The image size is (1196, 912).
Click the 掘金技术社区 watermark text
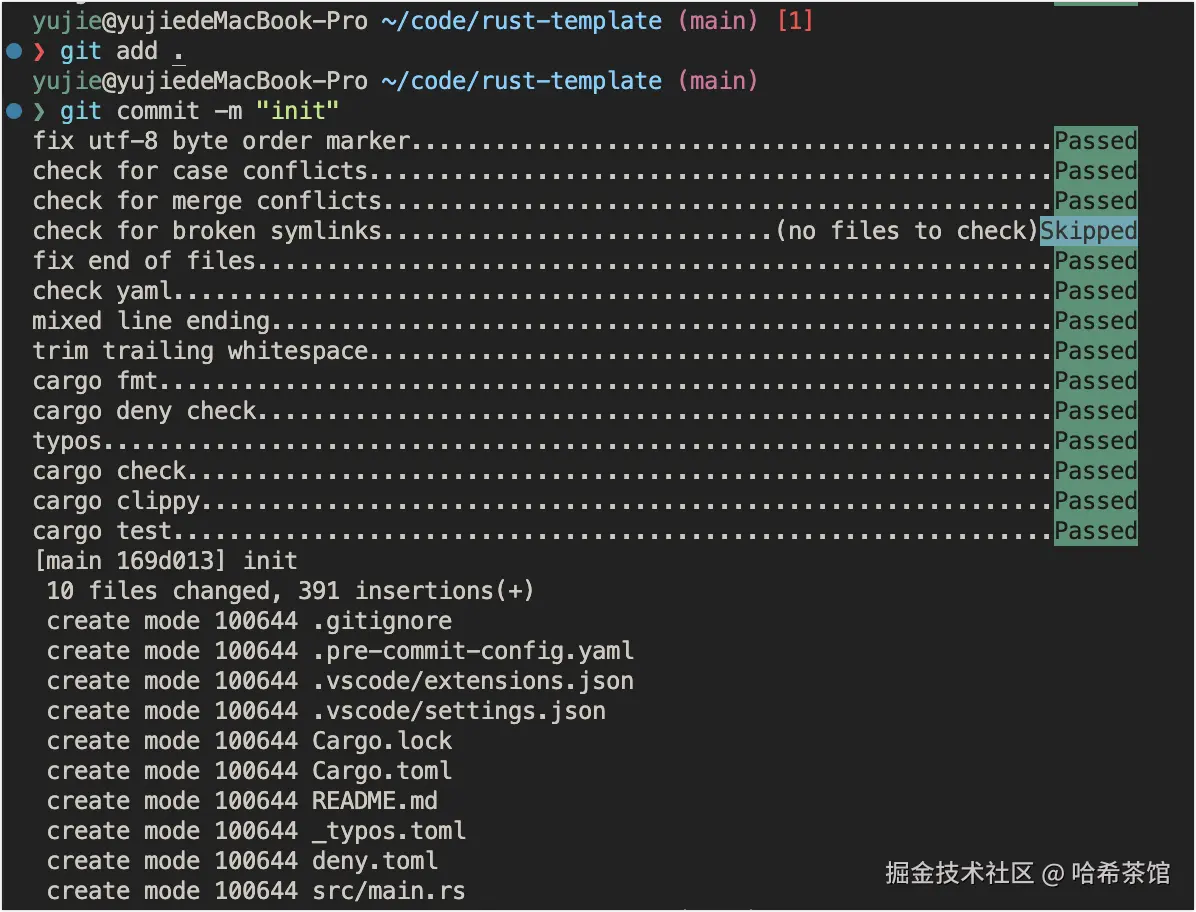pyautogui.click(x=958, y=873)
